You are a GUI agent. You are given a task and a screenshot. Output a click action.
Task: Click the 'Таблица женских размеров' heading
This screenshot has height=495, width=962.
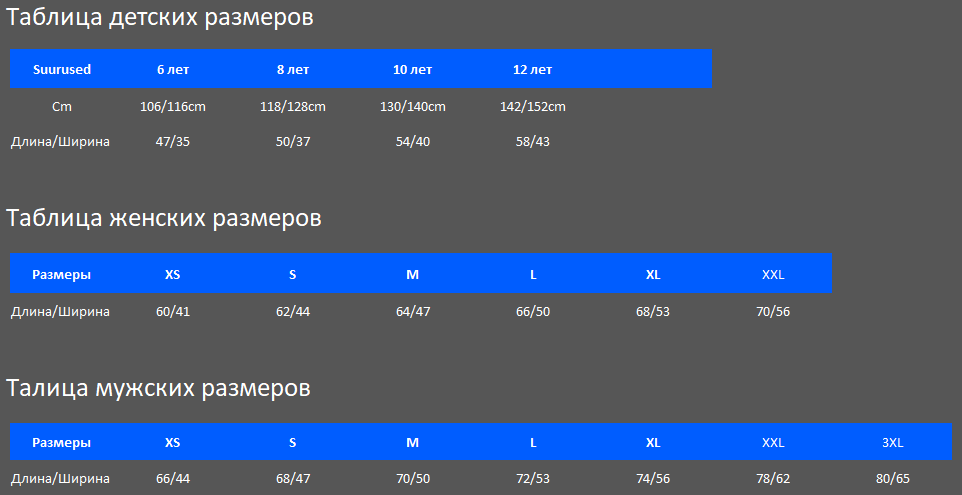coord(164,218)
